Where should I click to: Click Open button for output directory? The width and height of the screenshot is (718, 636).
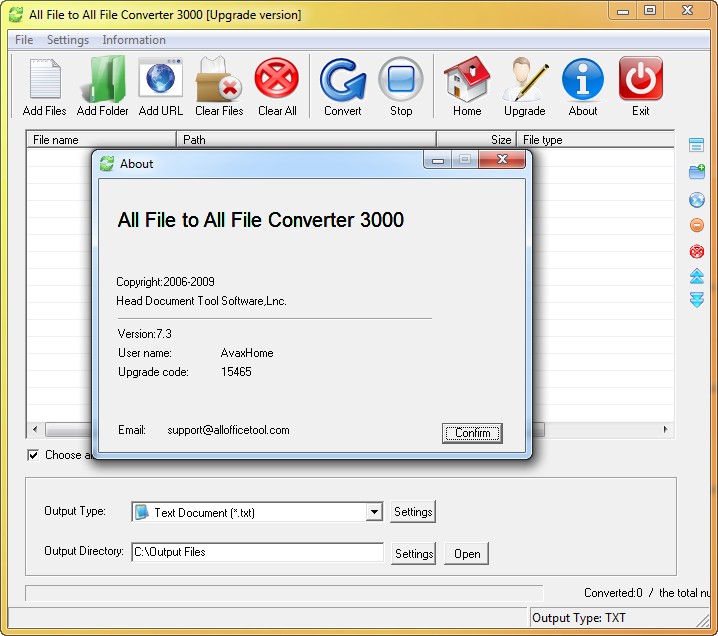[x=466, y=554]
